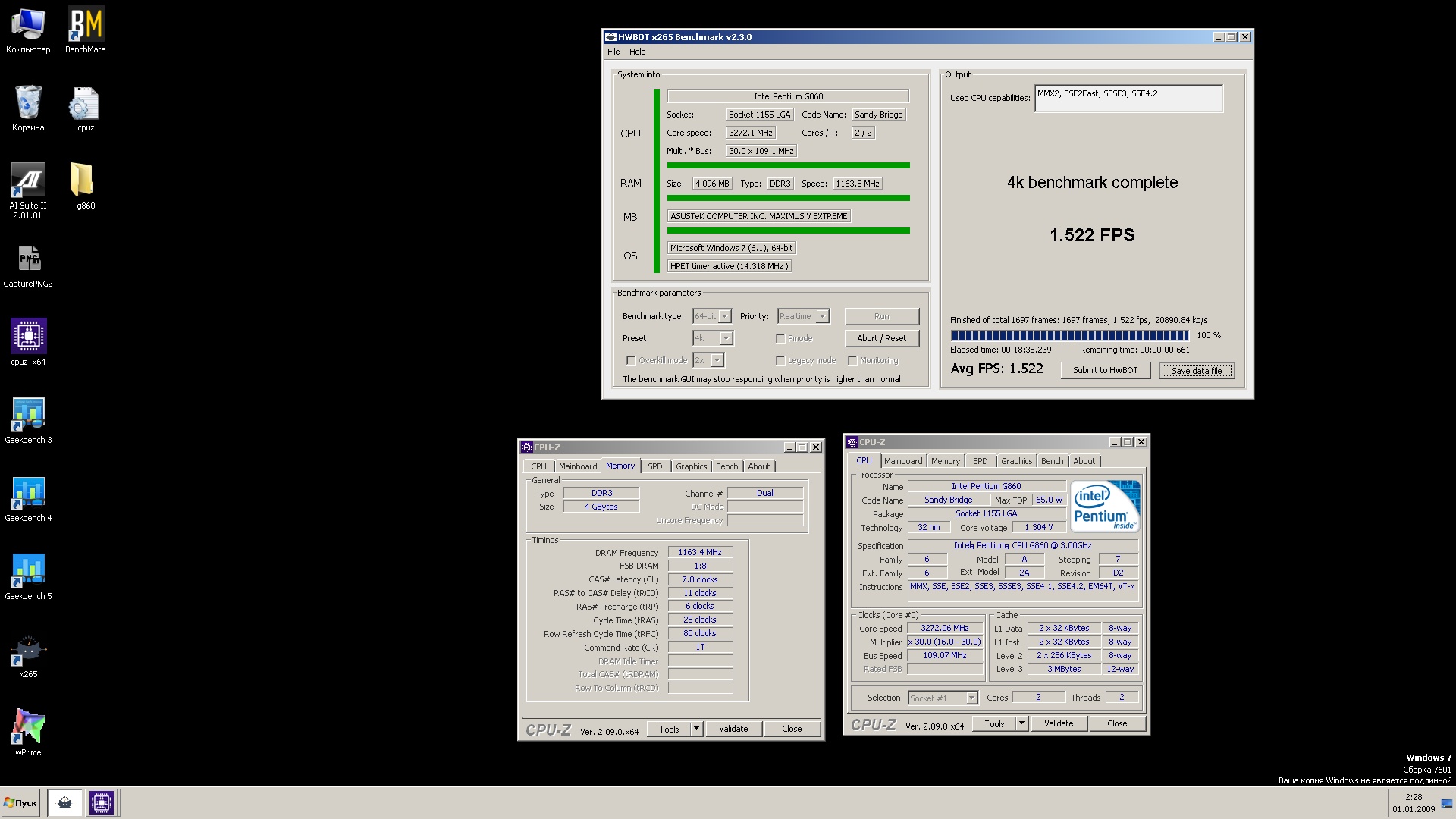This screenshot has width=1456, height=819.
Task: Open Graphics tab in Memory CPU-Z window
Action: click(691, 466)
